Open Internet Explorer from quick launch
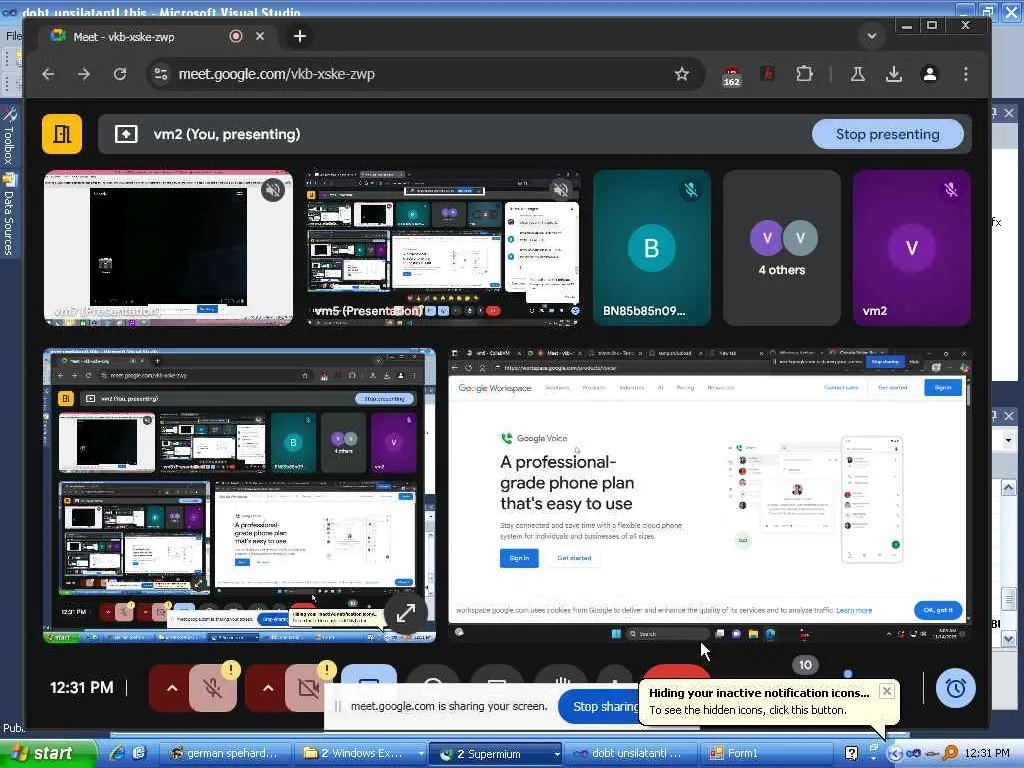This screenshot has width=1024, height=768. 118,754
